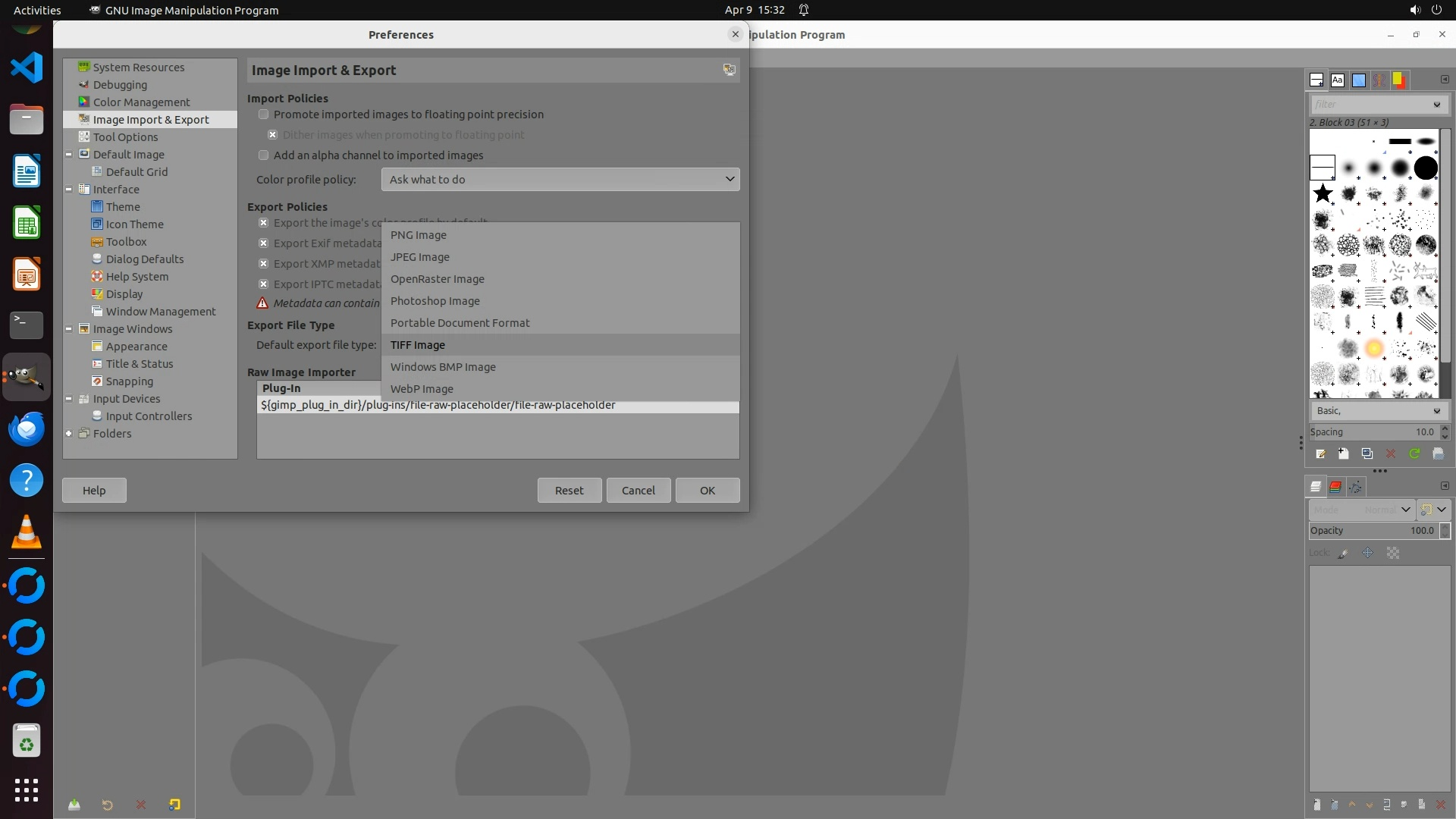1456x819 pixels.
Task: Select WebP Image in the dropdown list
Action: coord(422,389)
